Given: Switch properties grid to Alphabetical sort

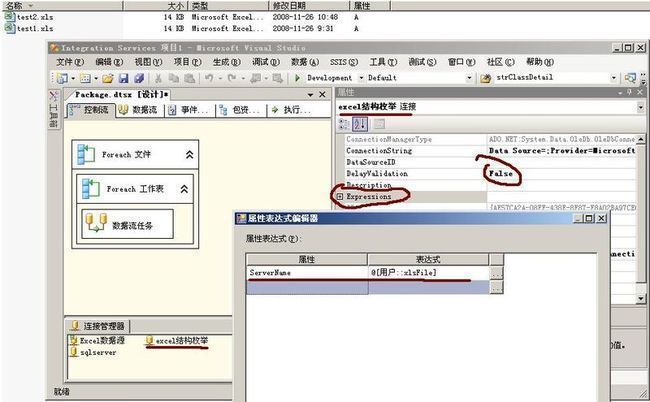Looking at the screenshot, I should coord(360,124).
